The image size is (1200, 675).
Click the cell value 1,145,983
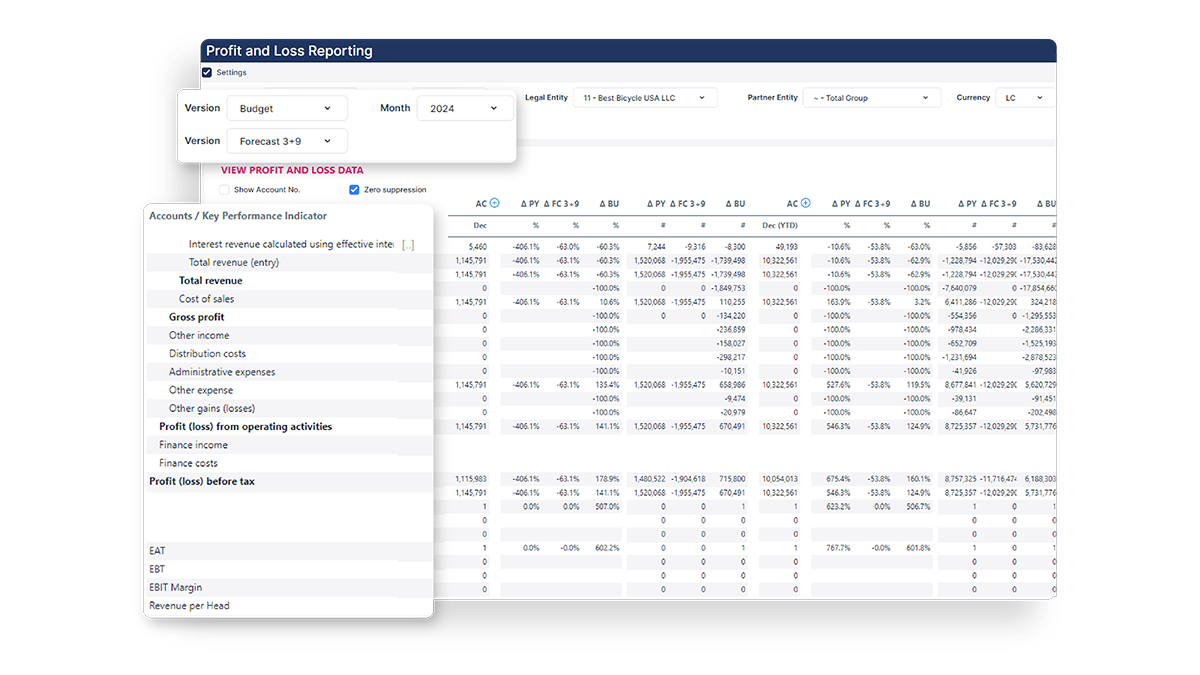coord(471,479)
